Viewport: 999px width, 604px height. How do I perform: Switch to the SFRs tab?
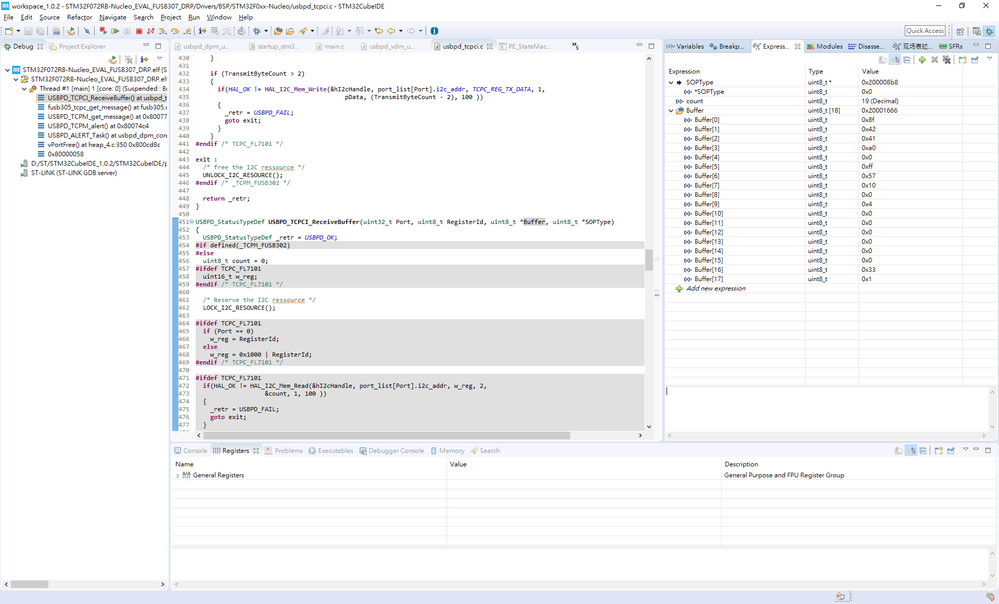[x=951, y=47]
